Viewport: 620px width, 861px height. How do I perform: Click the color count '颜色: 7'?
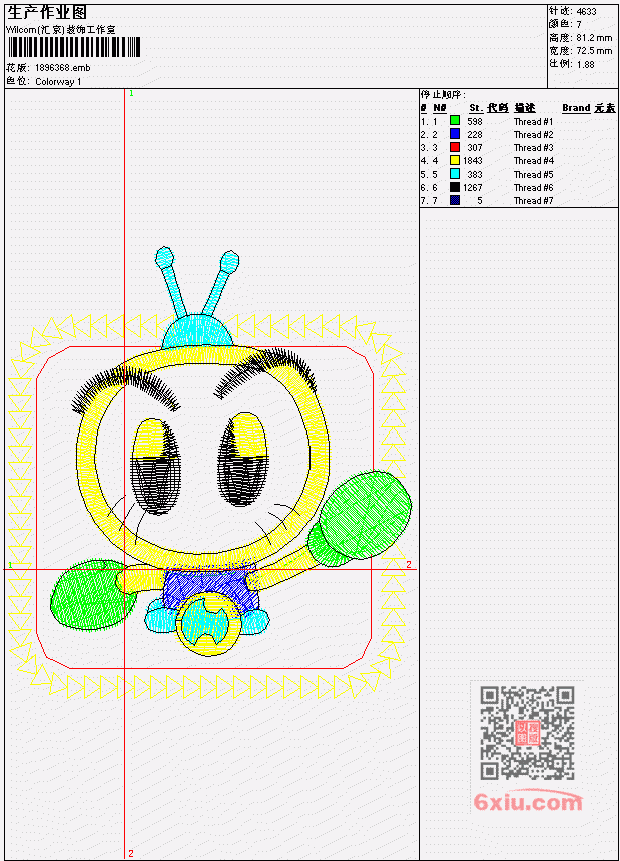(565, 24)
